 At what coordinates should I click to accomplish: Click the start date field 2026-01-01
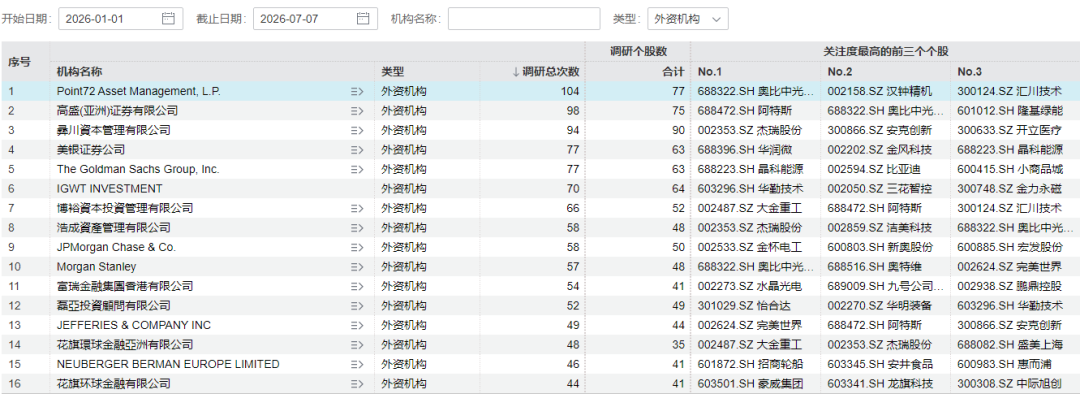[121, 19]
